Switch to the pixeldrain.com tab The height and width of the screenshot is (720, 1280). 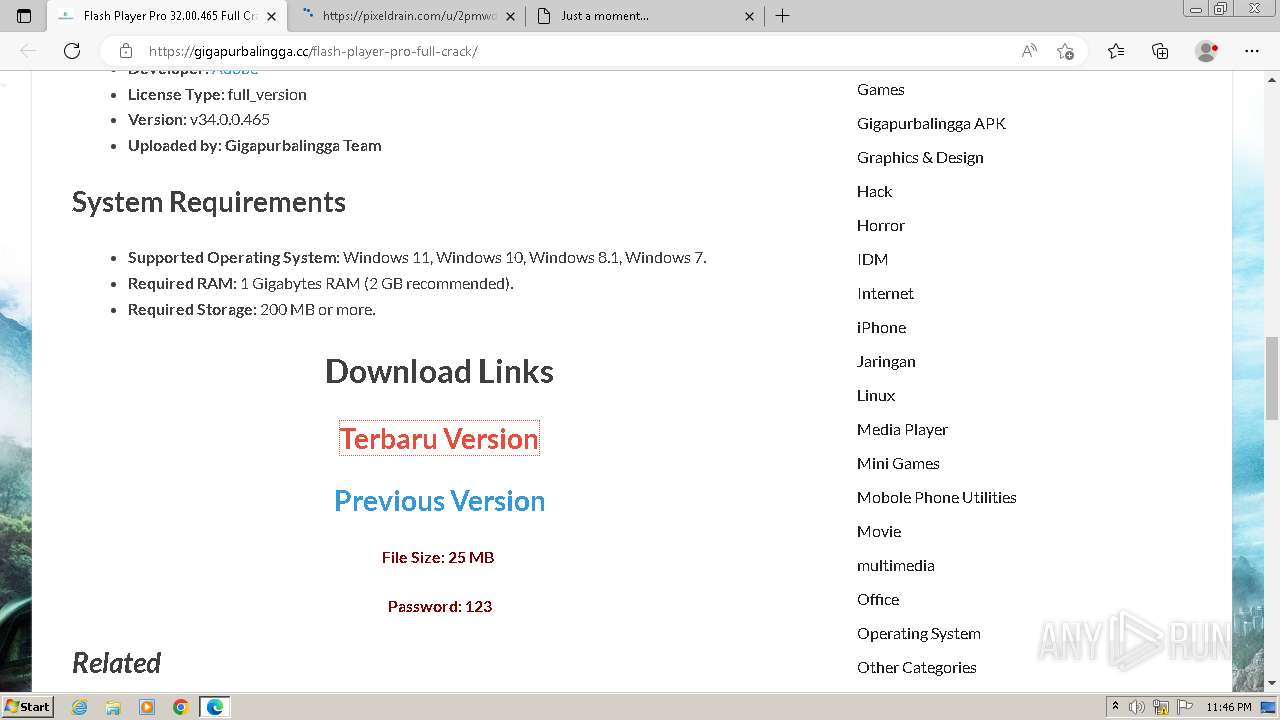408,16
